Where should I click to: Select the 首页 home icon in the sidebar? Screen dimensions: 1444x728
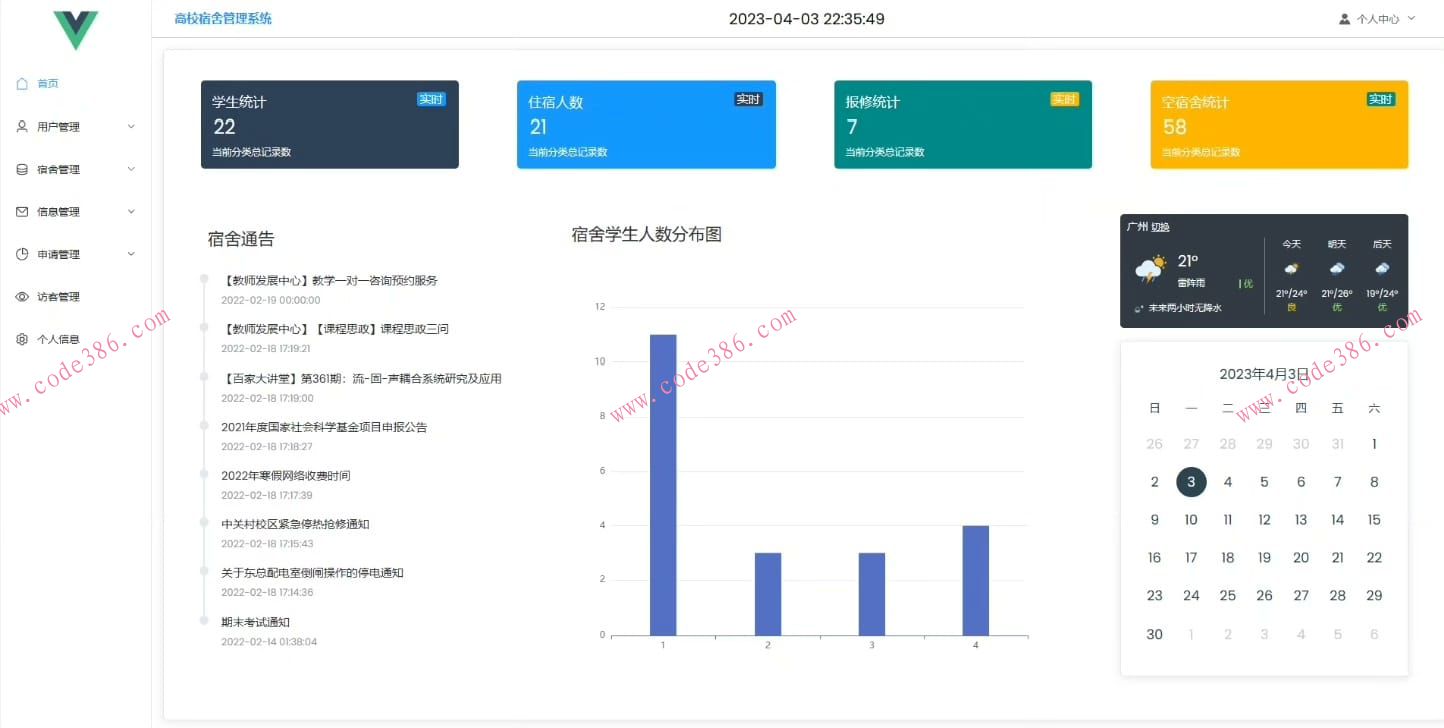24,83
